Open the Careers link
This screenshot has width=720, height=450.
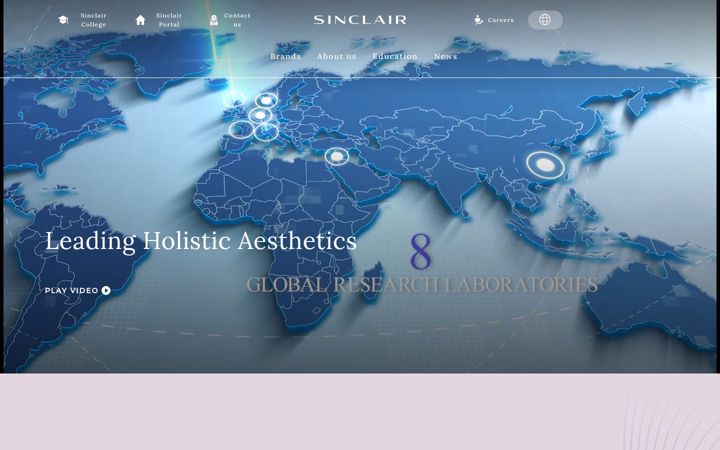(501, 20)
